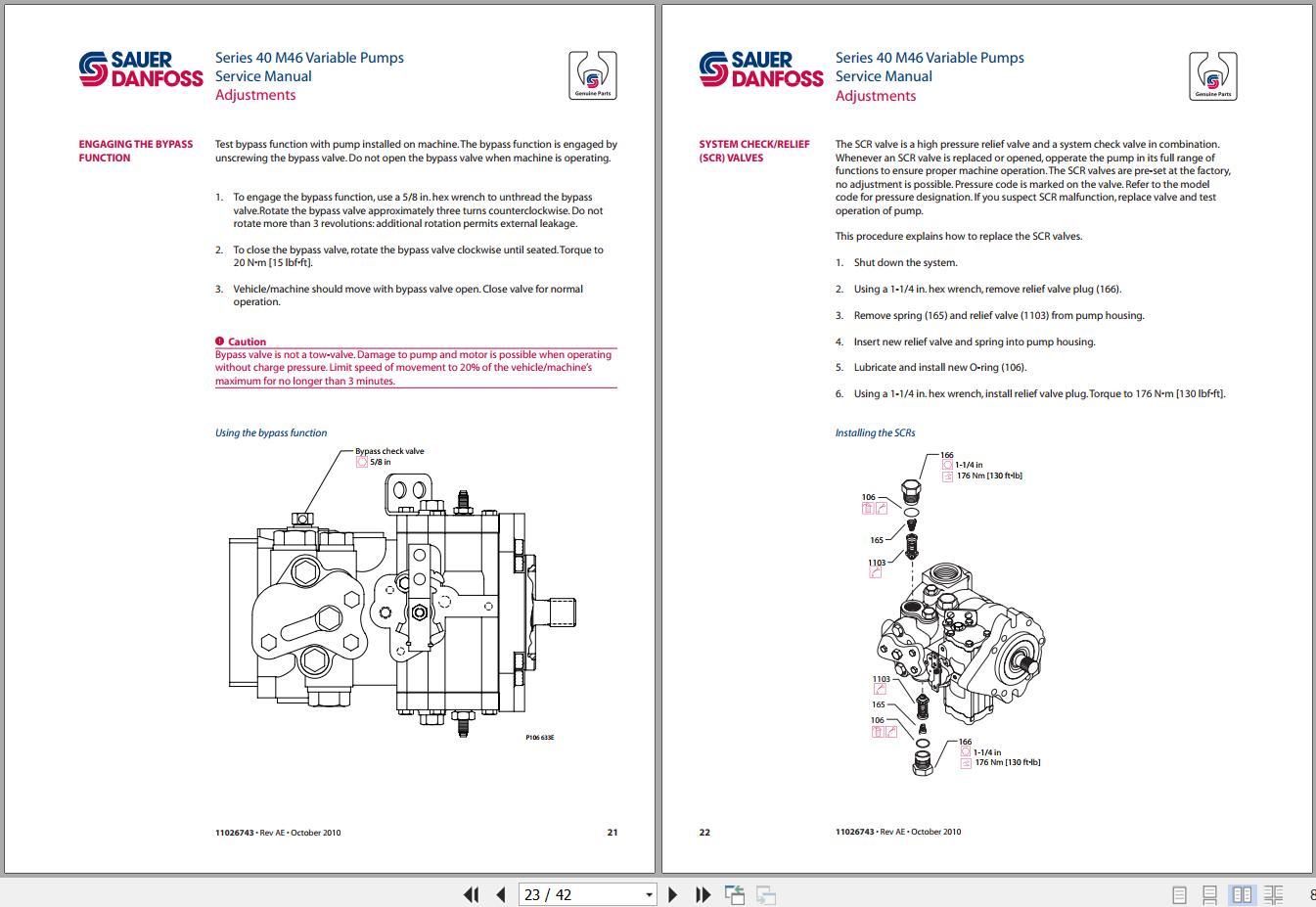Click 'This procedure explains how to replace' sentence
1316x907 pixels.
pos(959,236)
